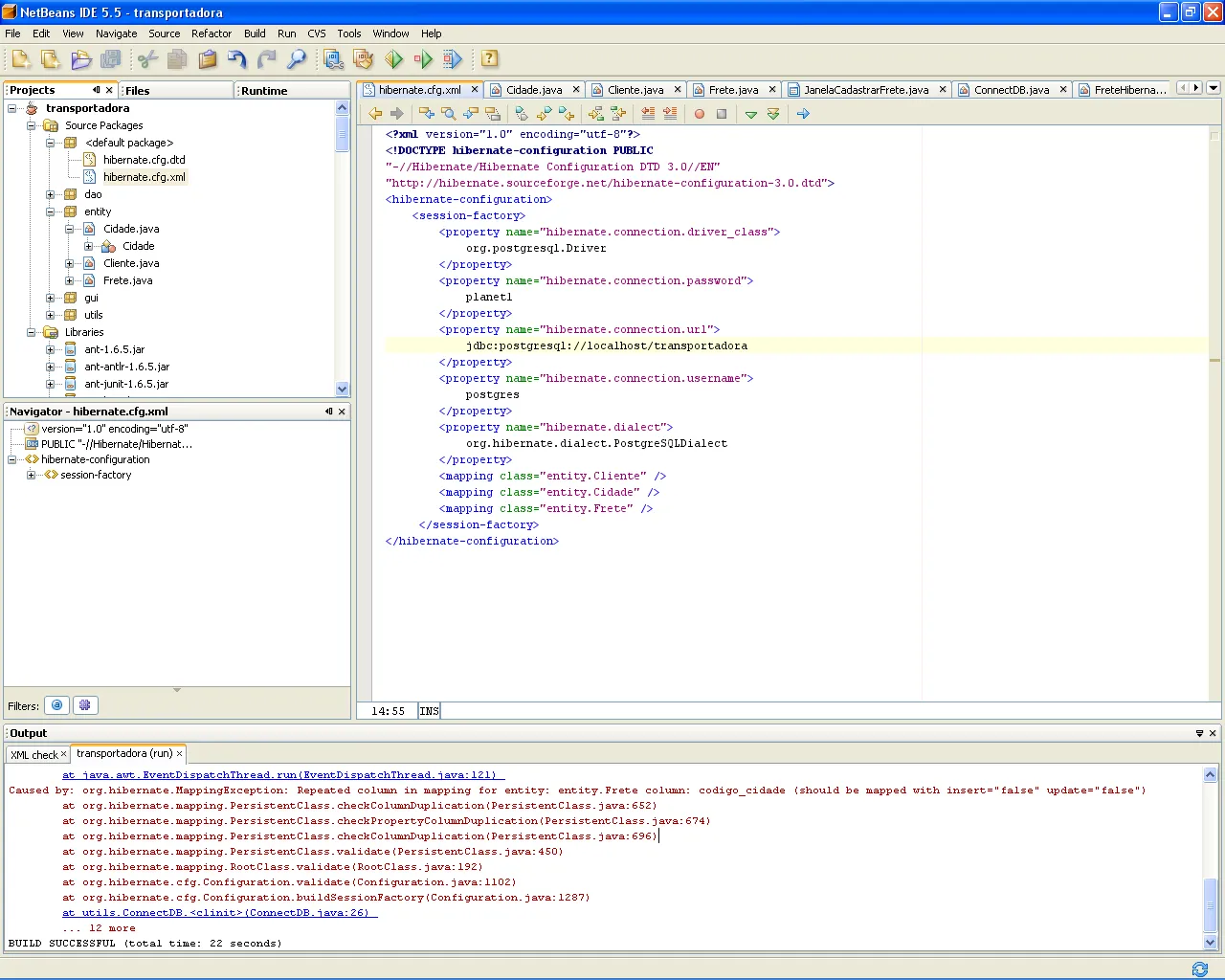Expand session-factory node in Navigator
The width and height of the screenshot is (1225, 980).
pos(32,475)
